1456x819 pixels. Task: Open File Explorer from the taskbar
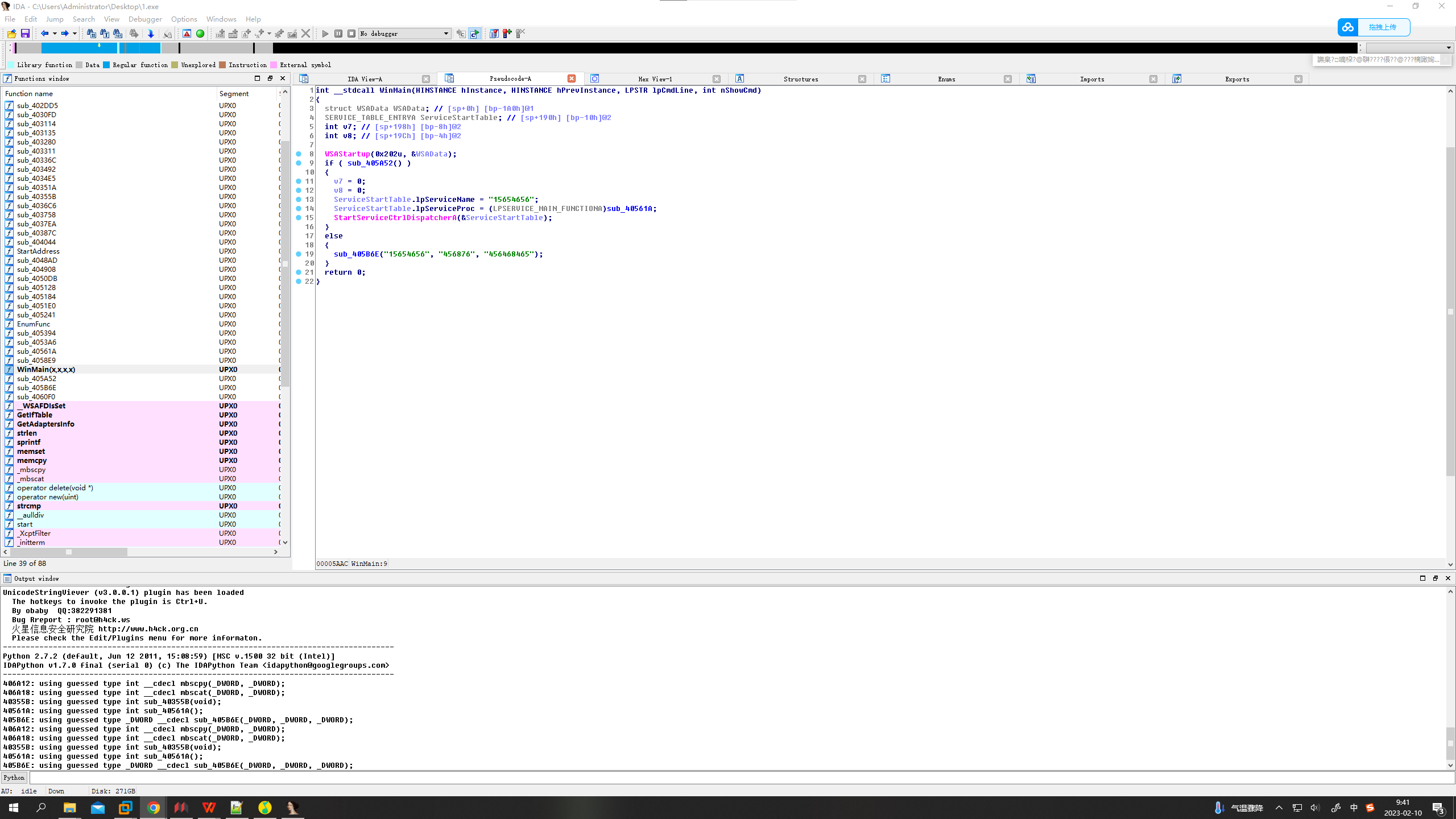(x=69, y=808)
